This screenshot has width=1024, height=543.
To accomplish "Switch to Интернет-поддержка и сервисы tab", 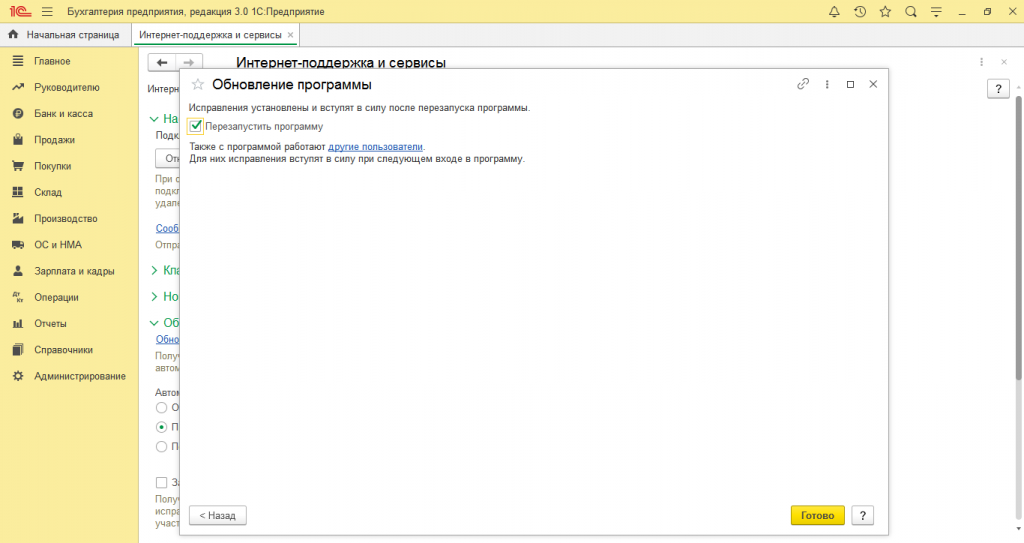I will pos(210,35).
